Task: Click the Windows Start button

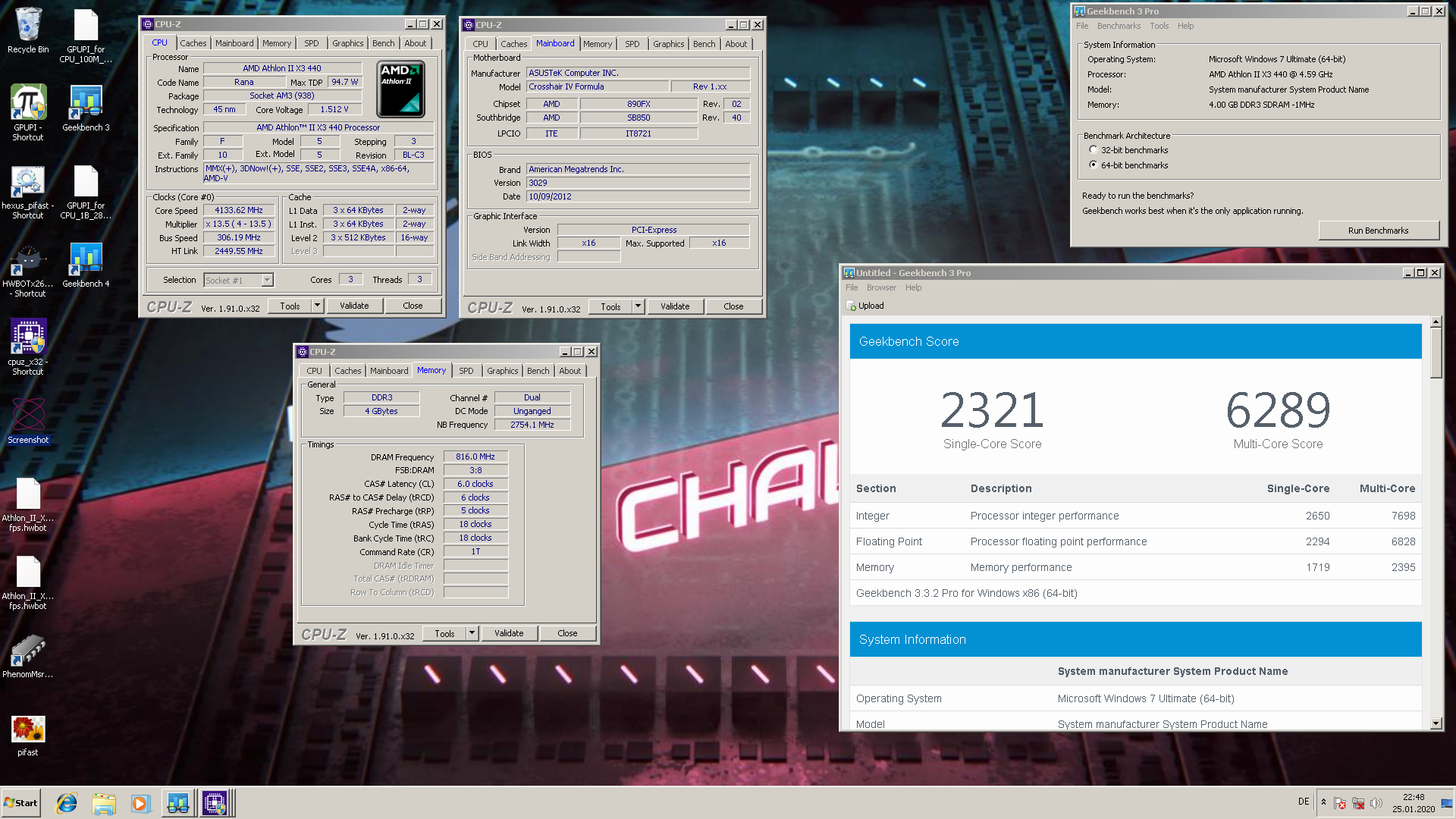Action: pos(20,803)
